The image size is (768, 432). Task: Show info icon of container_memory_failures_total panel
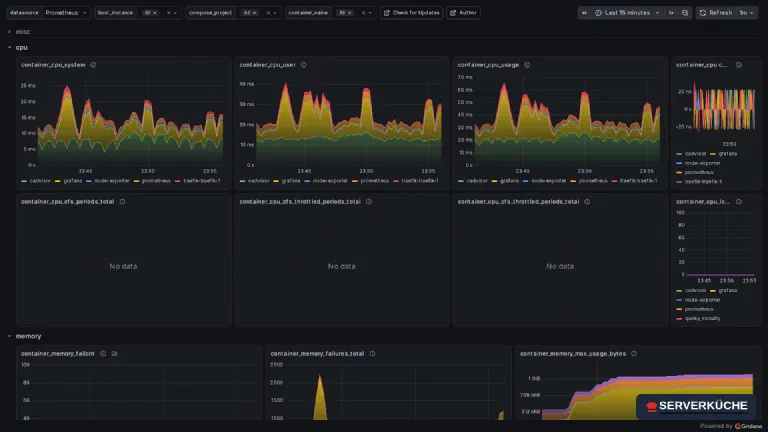coord(372,354)
